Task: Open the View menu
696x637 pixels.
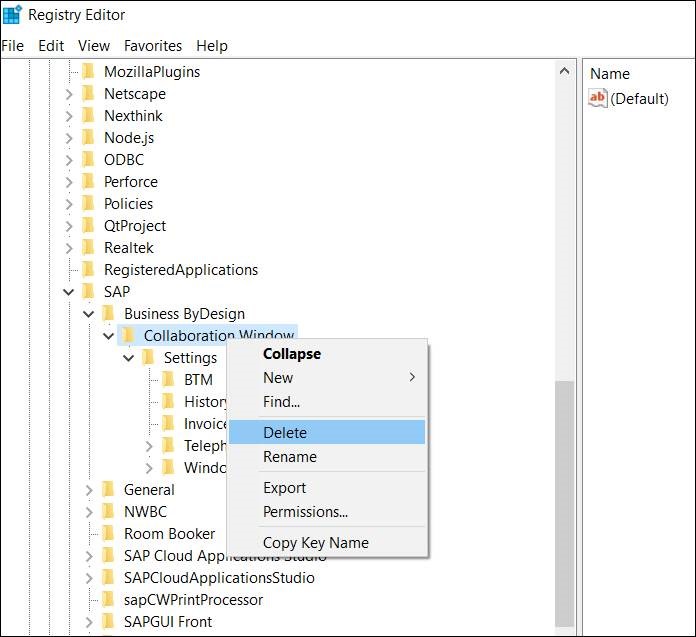Action: pyautogui.click(x=94, y=46)
